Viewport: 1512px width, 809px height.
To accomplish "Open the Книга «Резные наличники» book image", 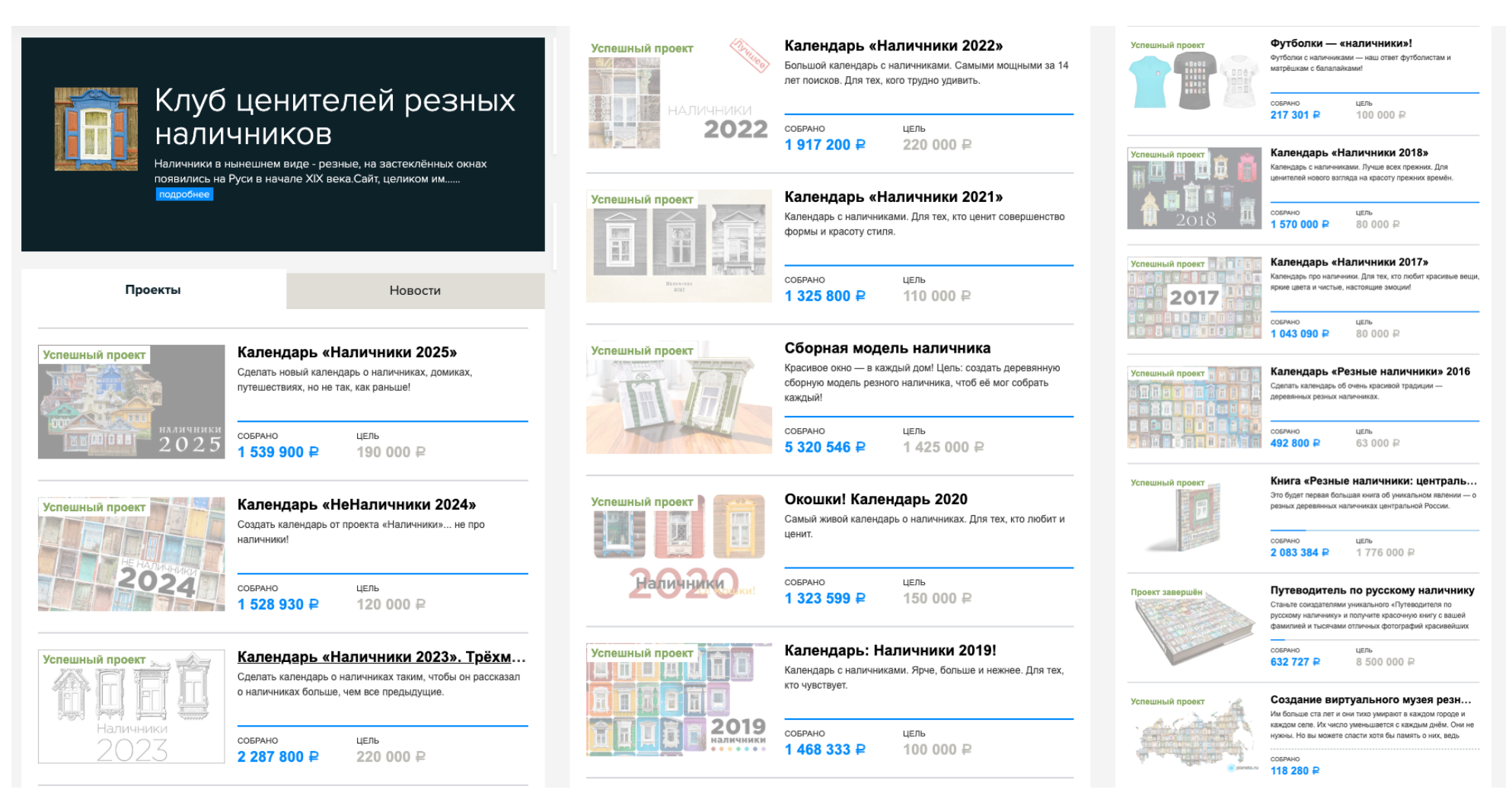I will click(1195, 516).
